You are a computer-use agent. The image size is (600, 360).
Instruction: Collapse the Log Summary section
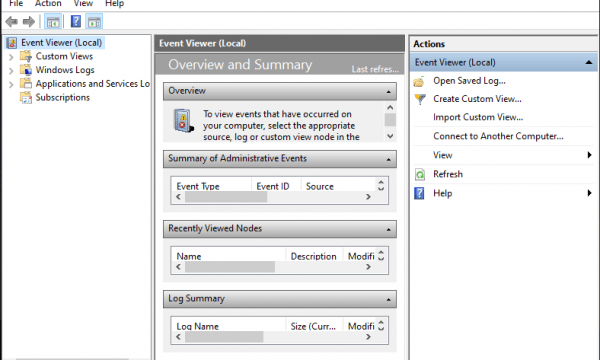coord(388,300)
